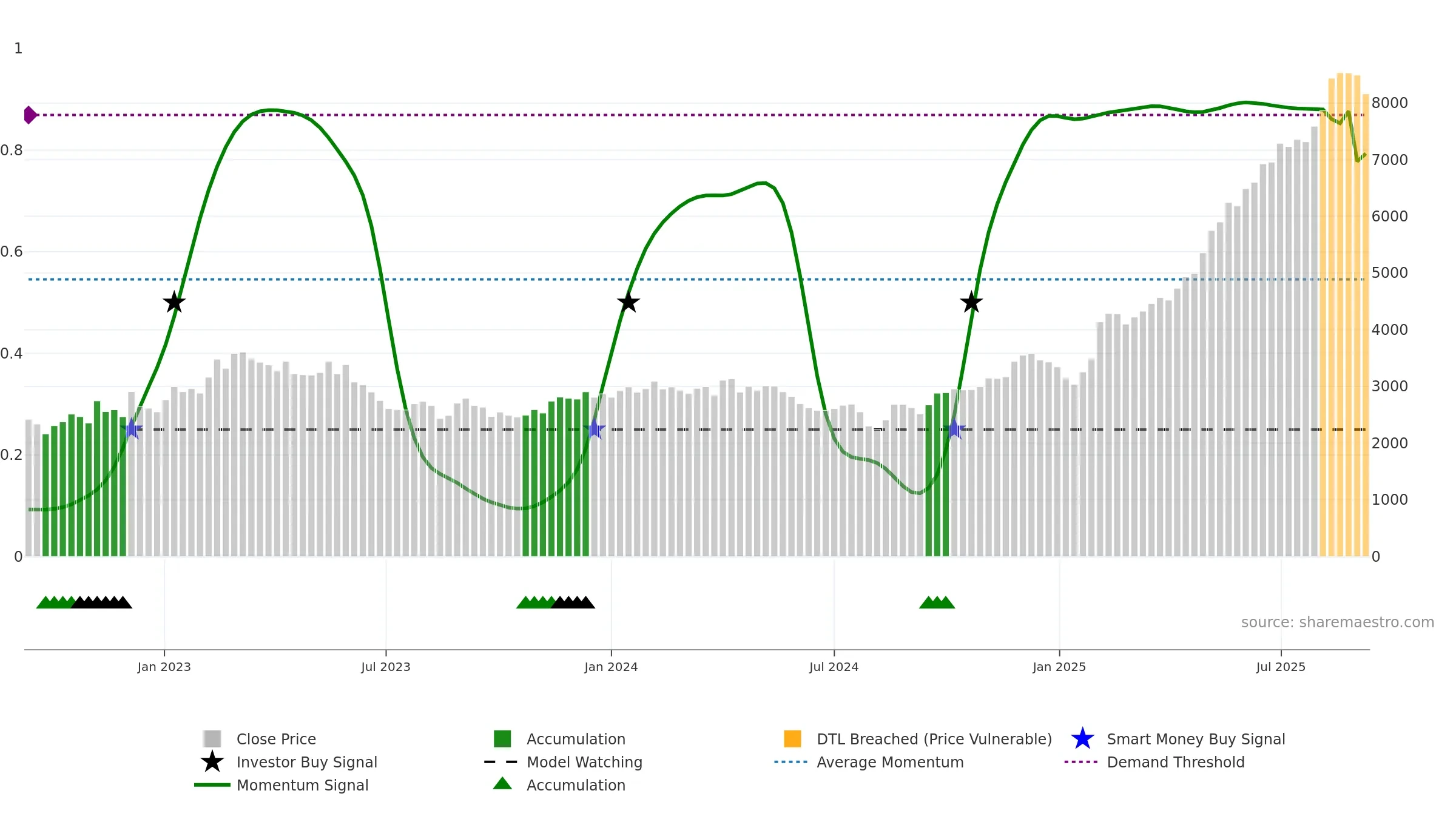The width and height of the screenshot is (1456, 819).
Task: Toggle Demand Threshold legend entry
Action: (1154, 762)
